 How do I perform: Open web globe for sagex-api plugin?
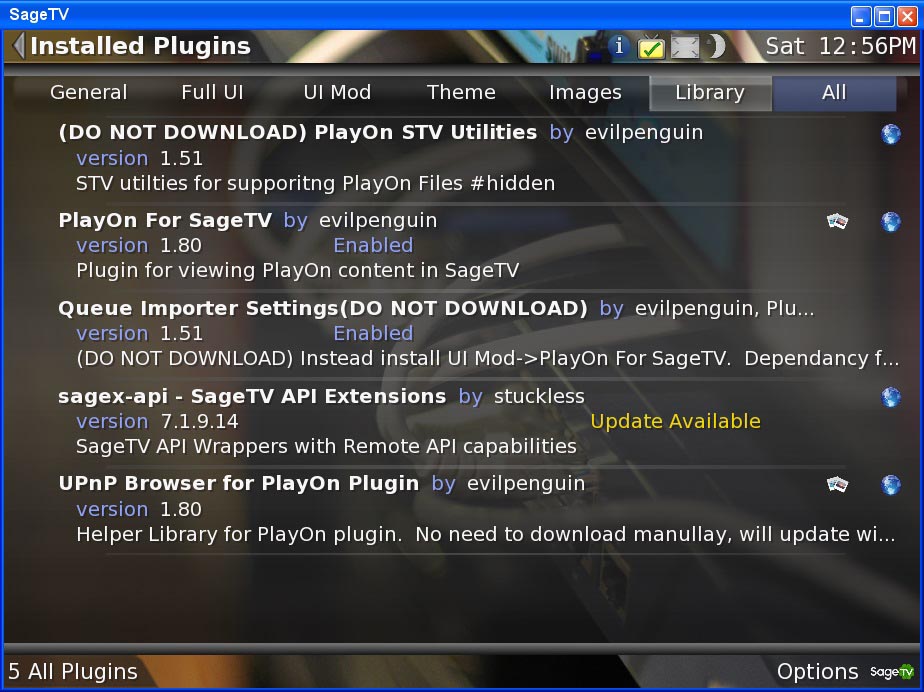[x=890, y=397]
